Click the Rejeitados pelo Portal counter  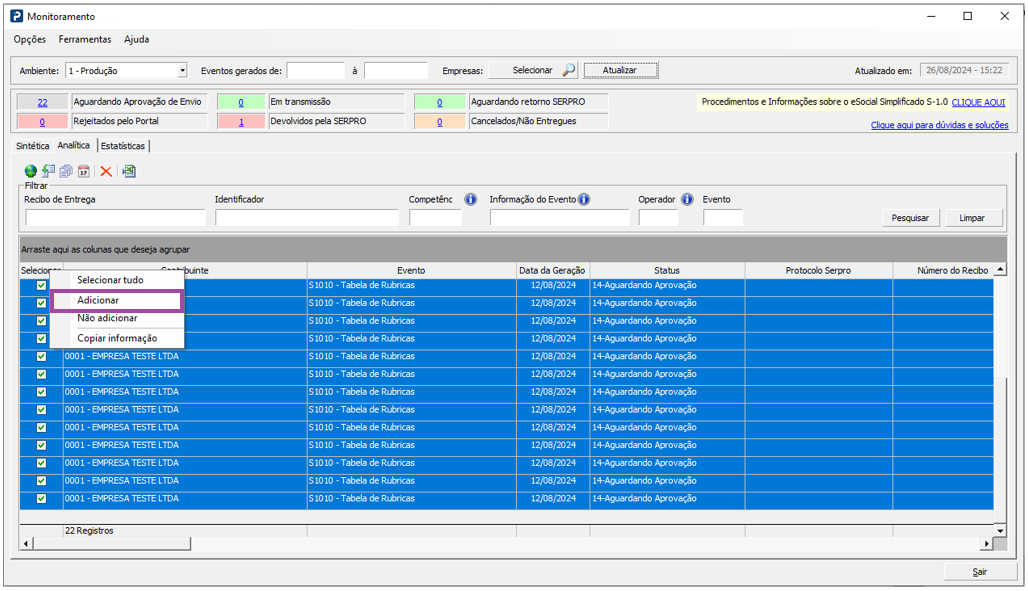pyautogui.click(x=43, y=121)
